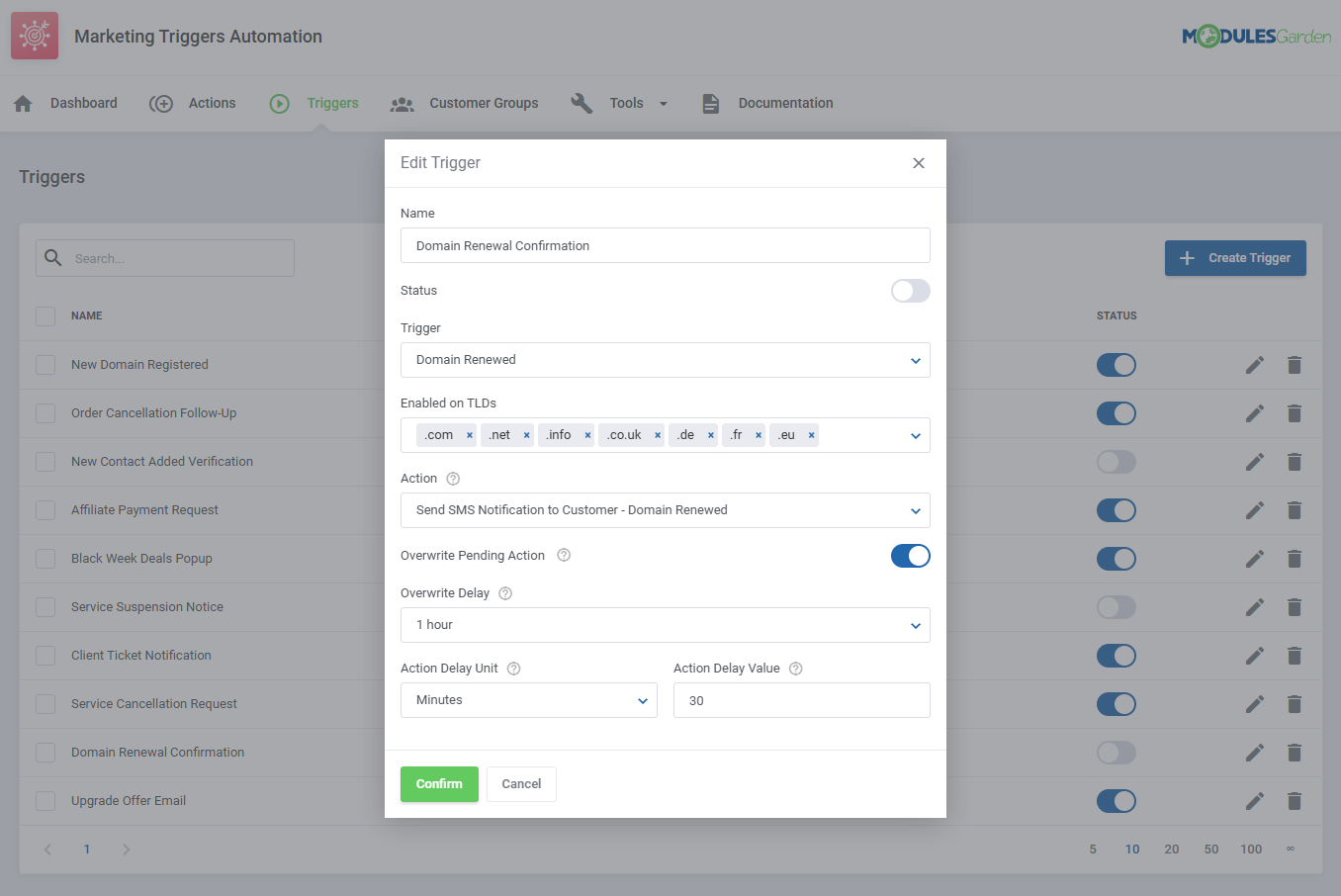
Task: Open the Dashboard page via home icon
Action: [23, 102]
